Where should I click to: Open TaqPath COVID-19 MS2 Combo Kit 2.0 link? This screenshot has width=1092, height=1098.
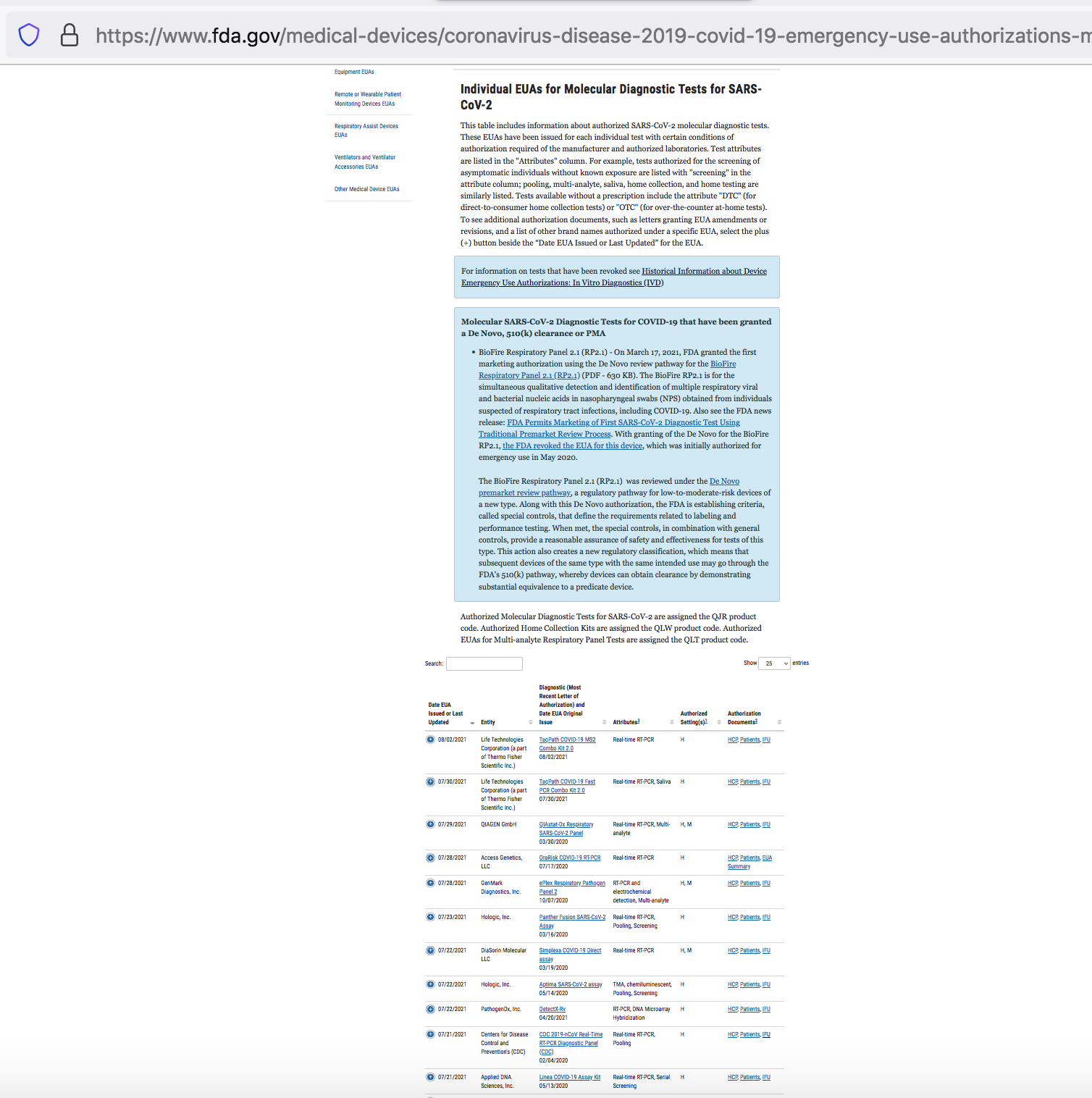click(x=567, y=744)
